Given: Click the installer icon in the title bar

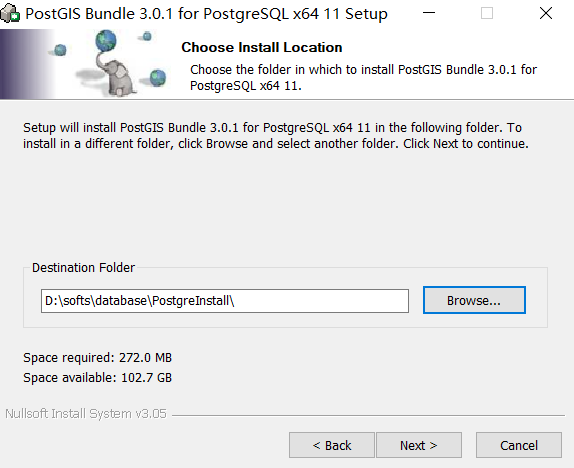Looking at the screenshot, I should click(10, 14).
